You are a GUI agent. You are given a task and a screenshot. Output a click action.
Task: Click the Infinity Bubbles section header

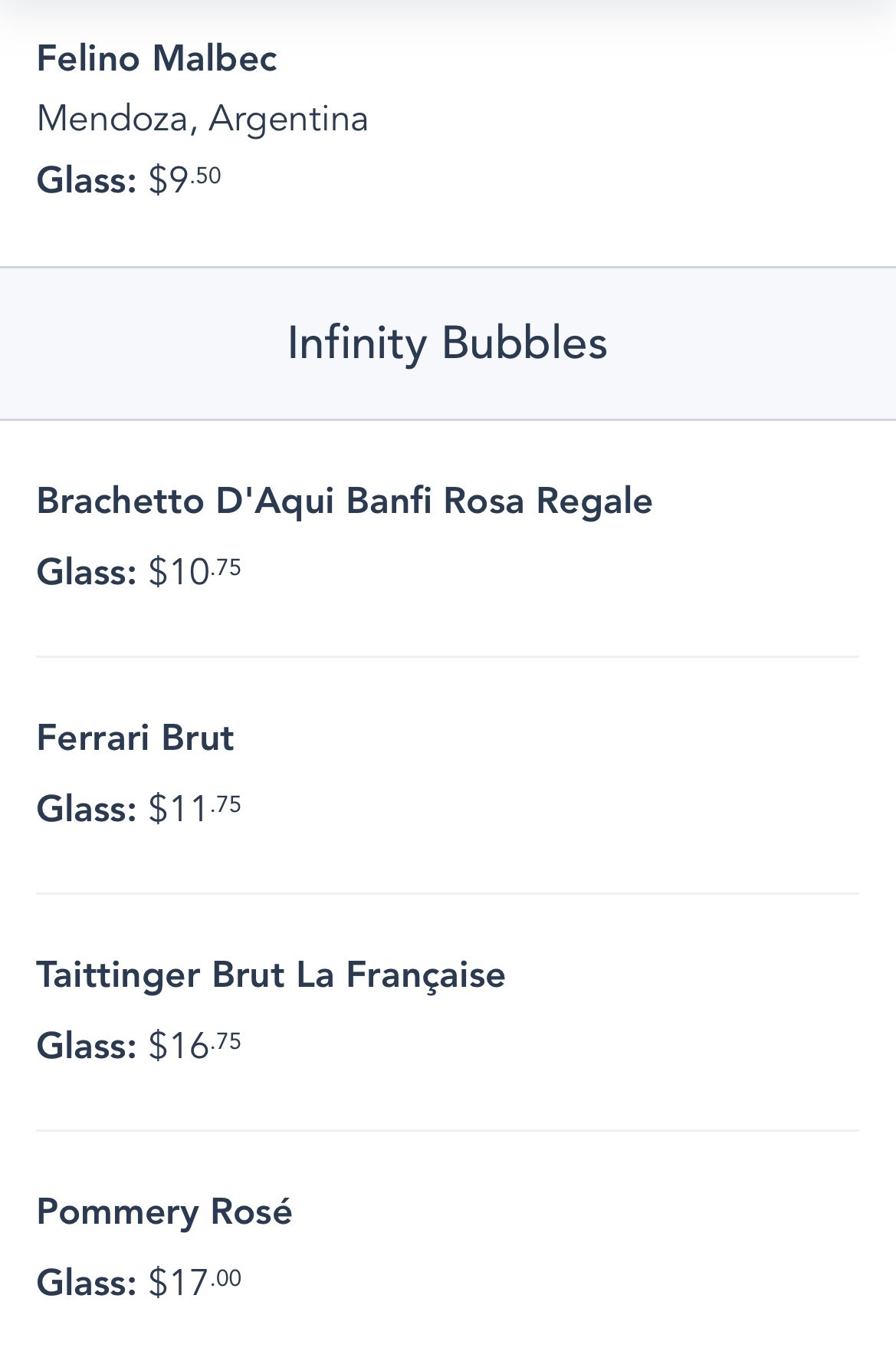click(448, 343)
